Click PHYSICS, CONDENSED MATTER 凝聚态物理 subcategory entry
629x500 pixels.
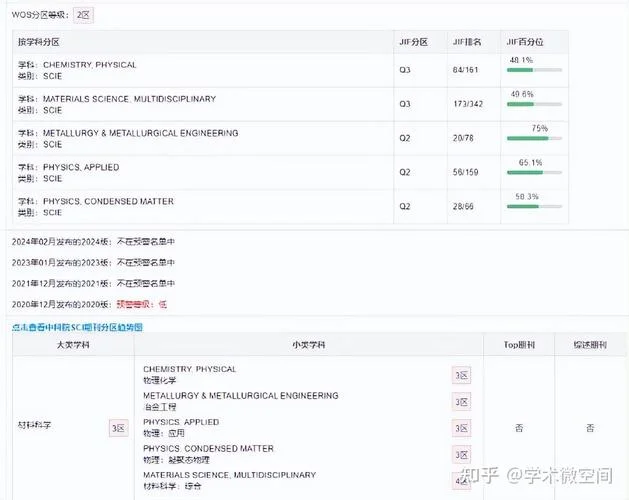208,454
